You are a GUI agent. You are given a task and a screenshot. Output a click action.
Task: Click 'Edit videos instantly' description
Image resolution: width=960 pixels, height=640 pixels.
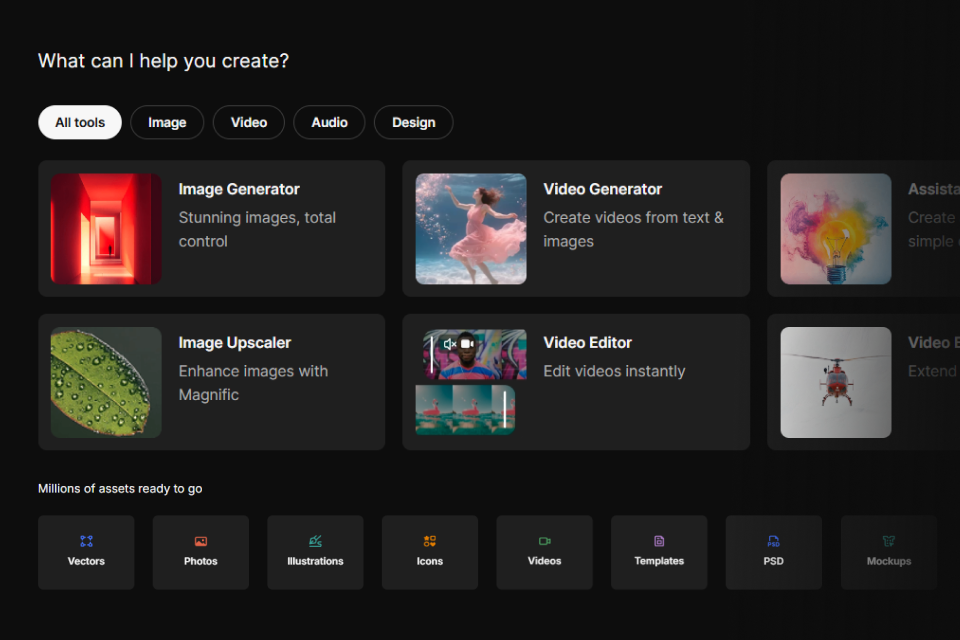pyautogui.click(x=614, y=371)
